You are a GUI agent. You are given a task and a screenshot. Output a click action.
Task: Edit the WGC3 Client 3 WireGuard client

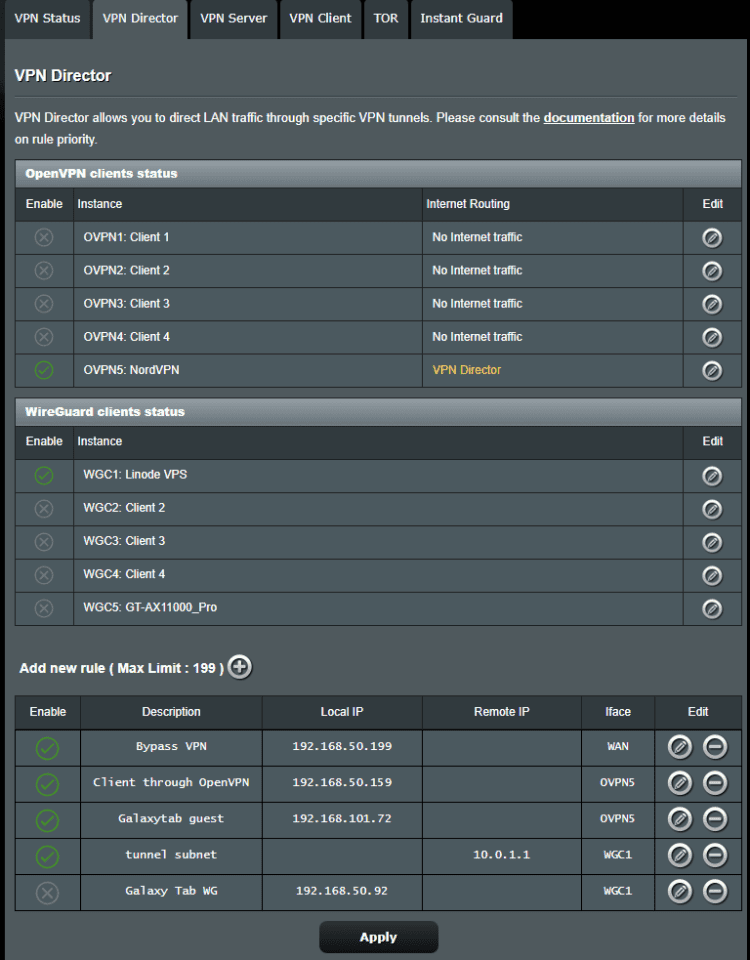pyautogui.click(x=711, y=541)
